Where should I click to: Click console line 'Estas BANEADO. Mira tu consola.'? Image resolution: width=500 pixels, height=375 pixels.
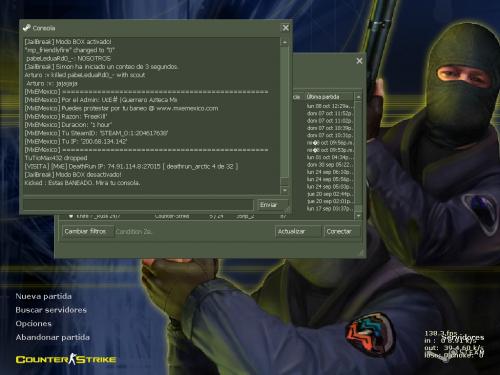click(x=82, y=183)
